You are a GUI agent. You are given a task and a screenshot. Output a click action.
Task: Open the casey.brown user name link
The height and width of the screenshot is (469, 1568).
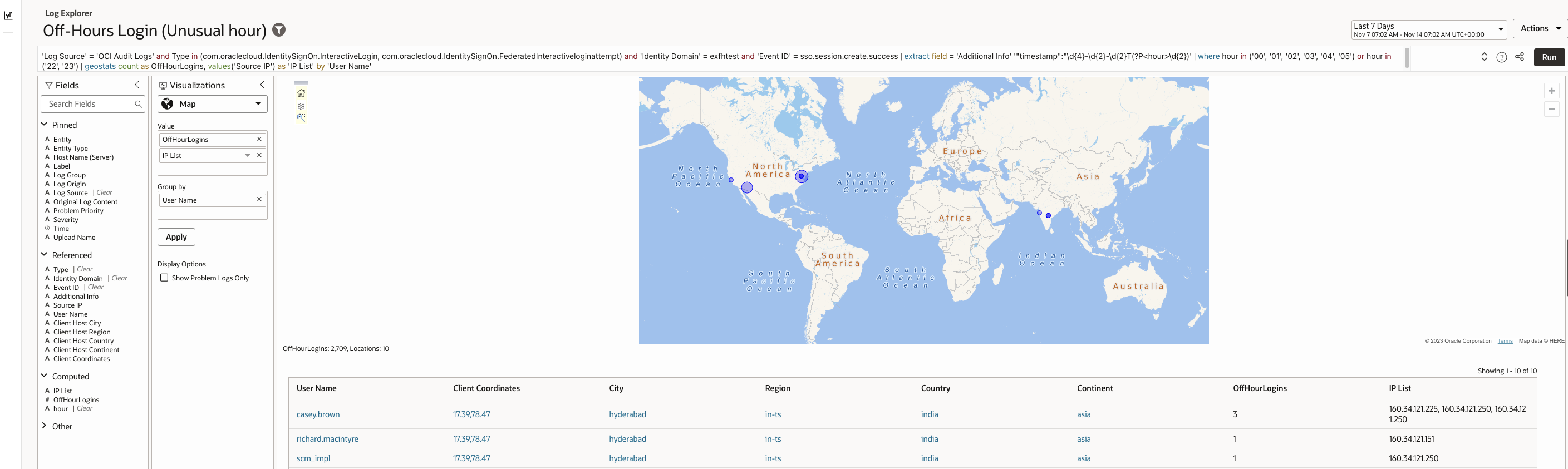[318, 415]
